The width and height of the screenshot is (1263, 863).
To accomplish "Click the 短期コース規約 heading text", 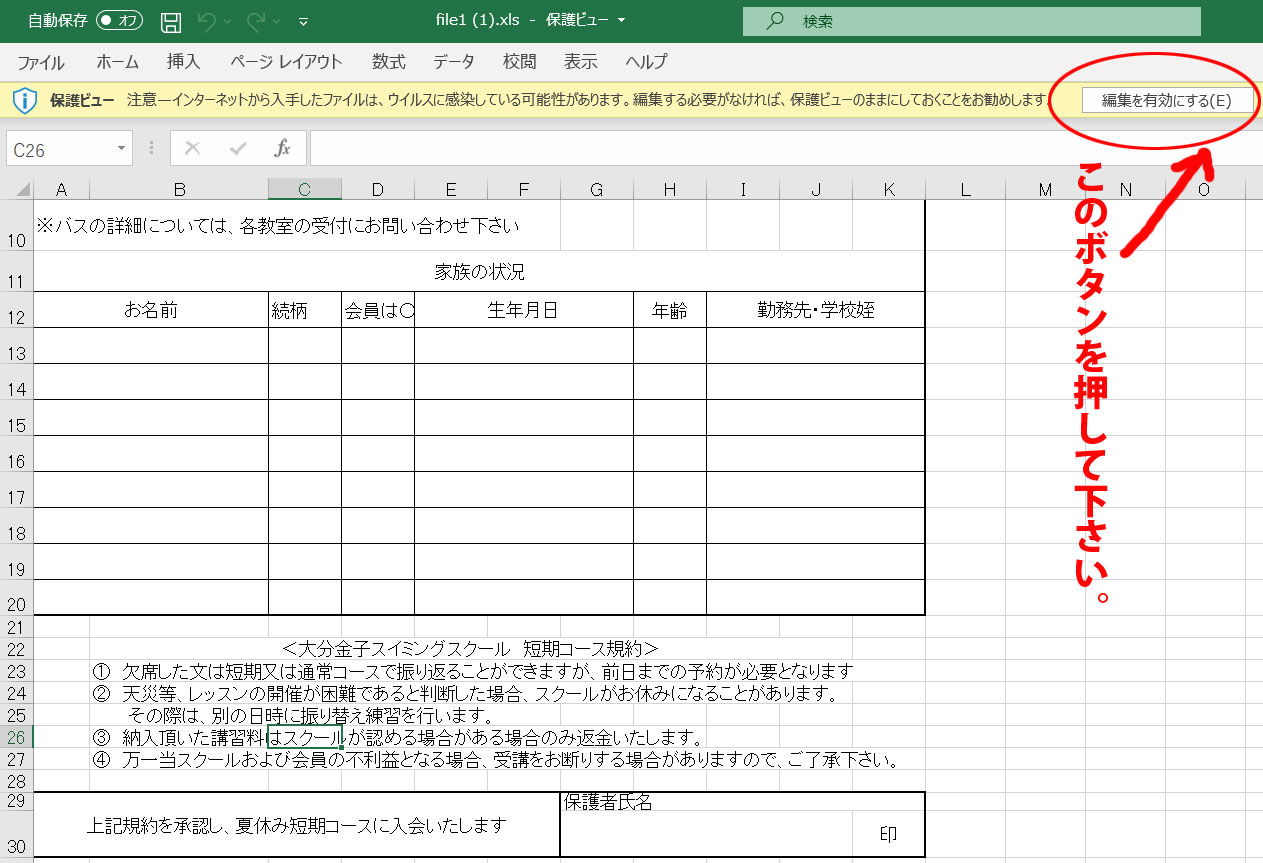I will tap(470, 649).
